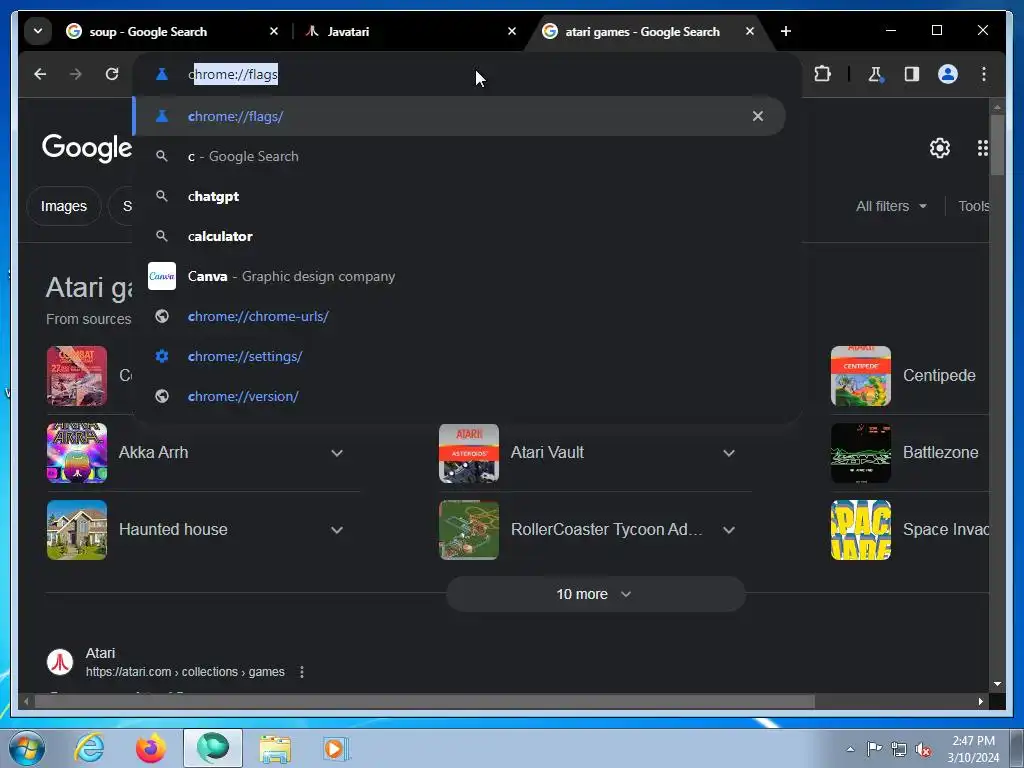Image resolution: width=1024 pixels, height=768 pixels.
Task: Click the Space Invaders thumbnail
Action: 861,530
